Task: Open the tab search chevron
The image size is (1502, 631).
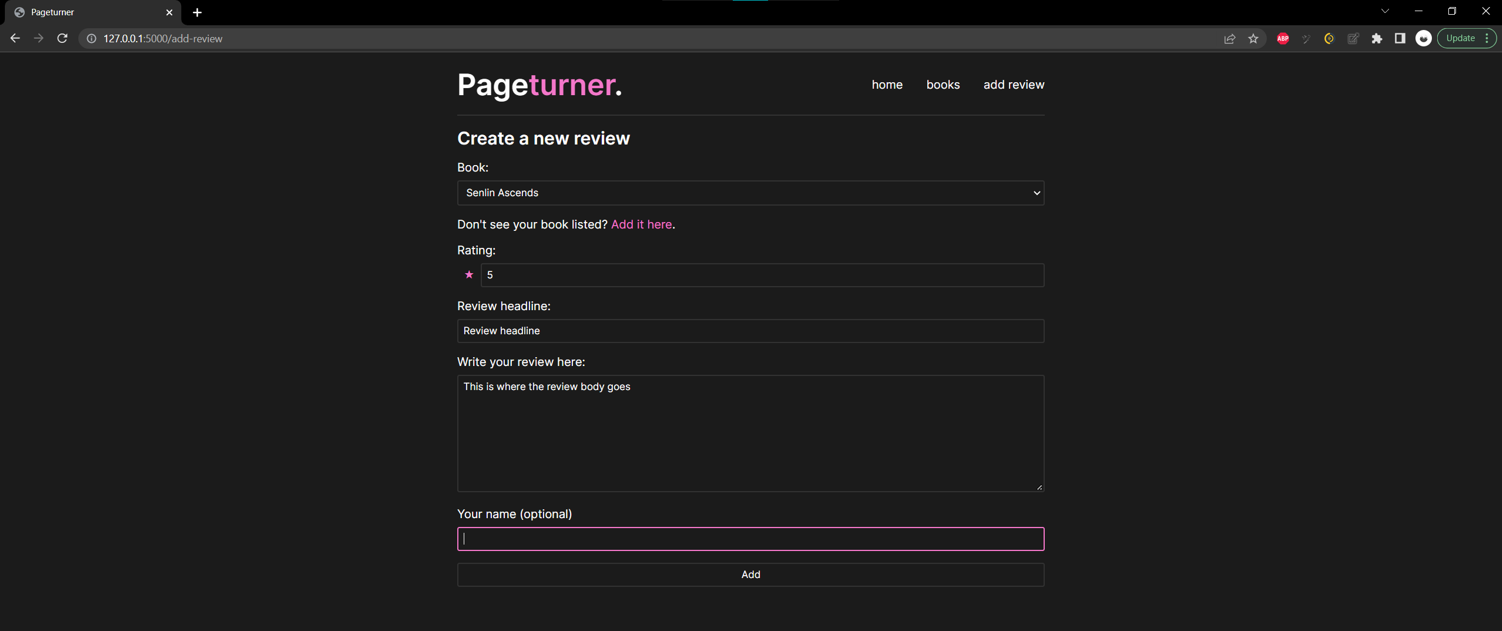Action: (x=1385, y=11)
